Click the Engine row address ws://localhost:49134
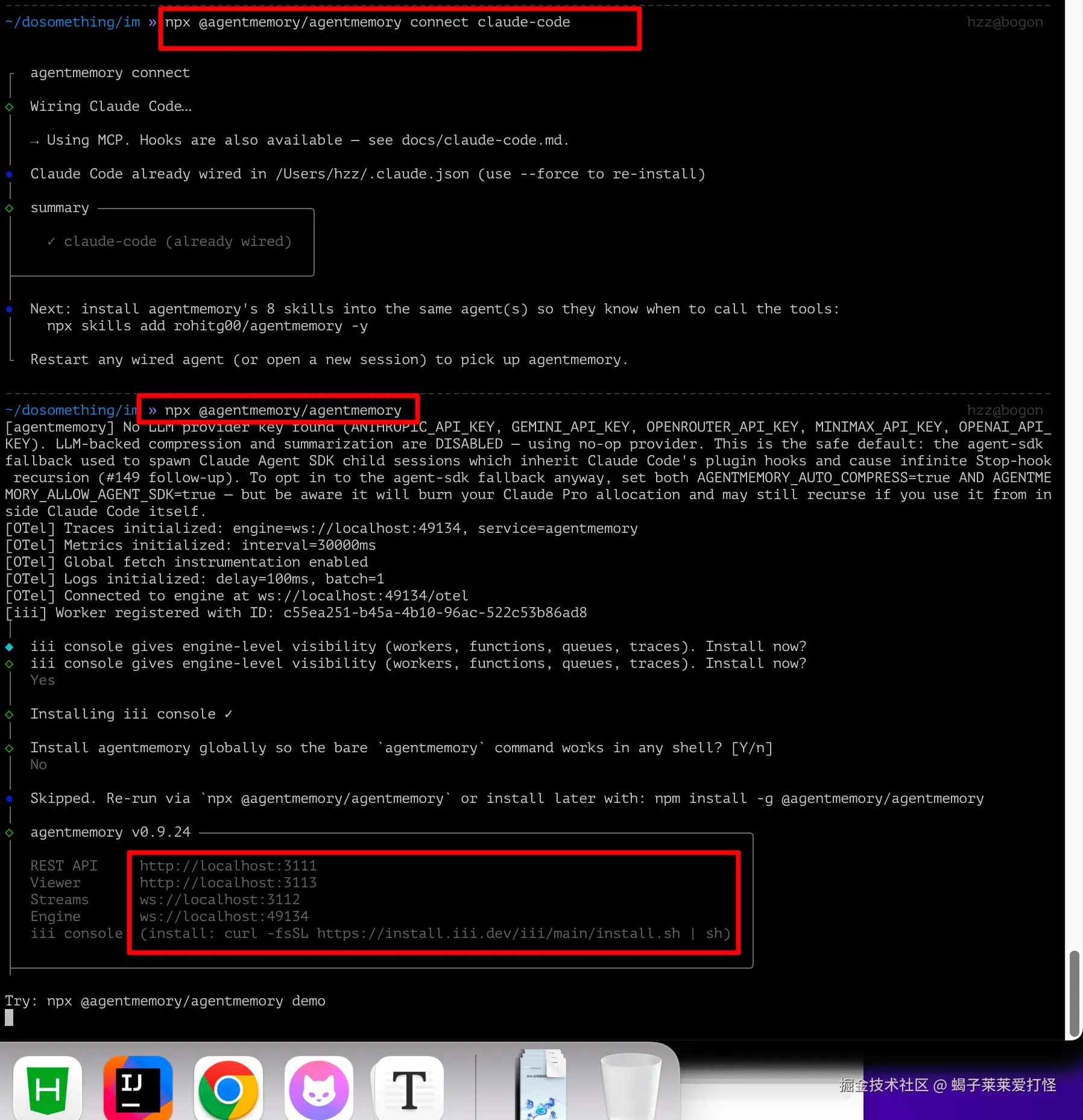Screen dimensions: 1083x1120 pyautogui.click(x=224, y=916)
